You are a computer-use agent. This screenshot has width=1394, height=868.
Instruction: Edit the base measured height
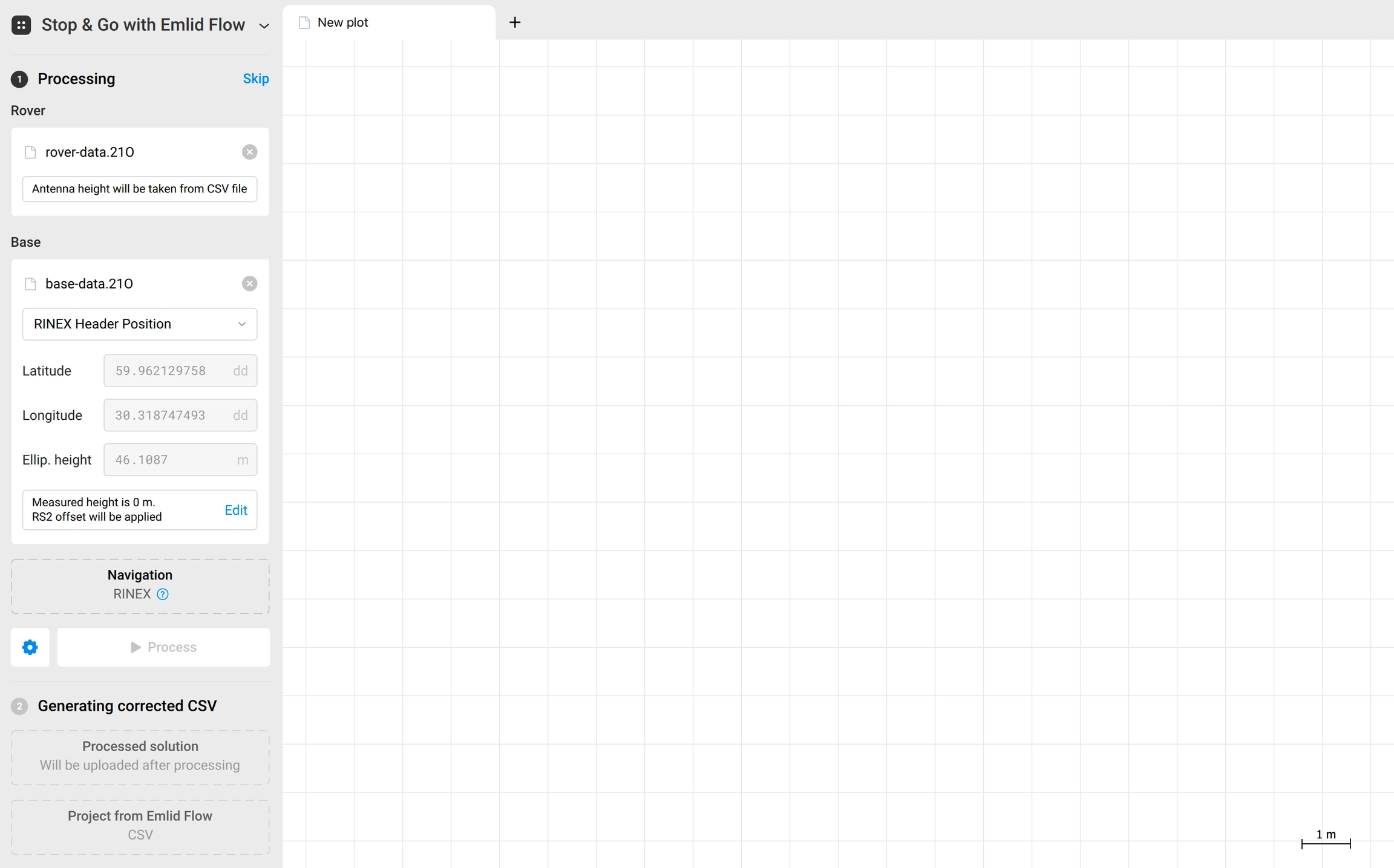pos(235,510)
